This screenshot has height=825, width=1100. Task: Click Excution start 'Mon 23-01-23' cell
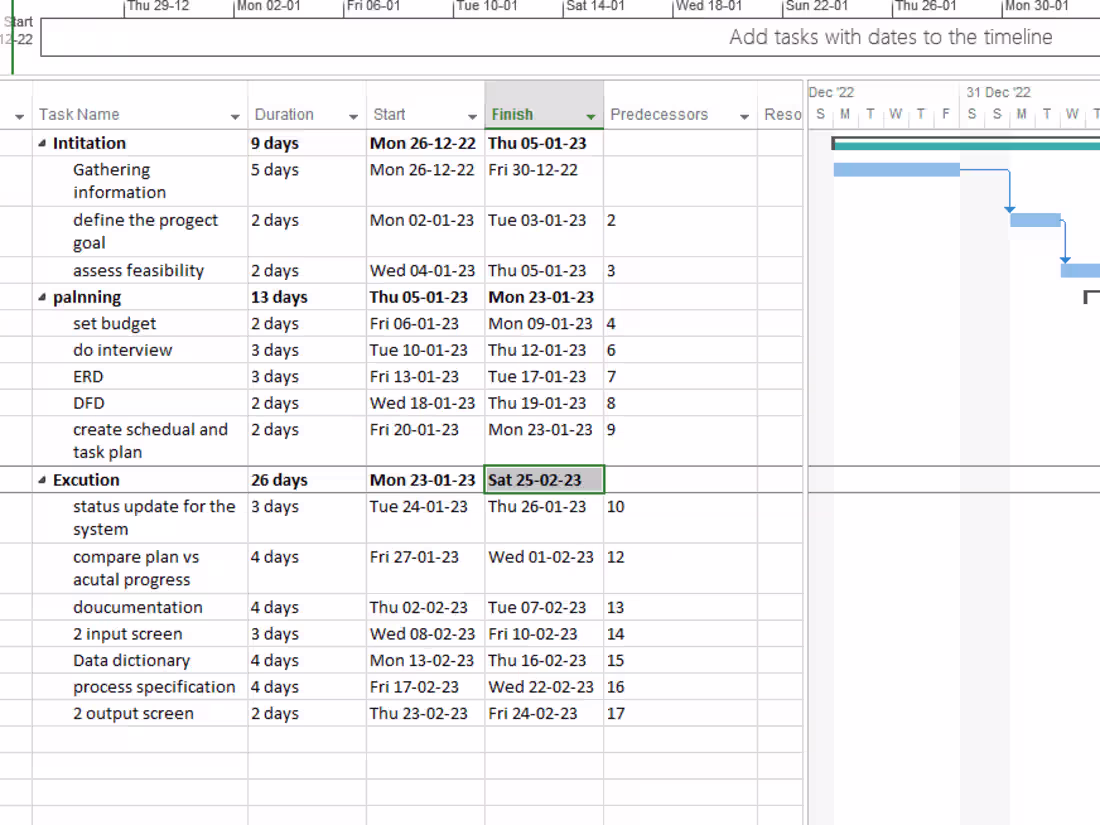pyautogui.click(x=425, y=480)
